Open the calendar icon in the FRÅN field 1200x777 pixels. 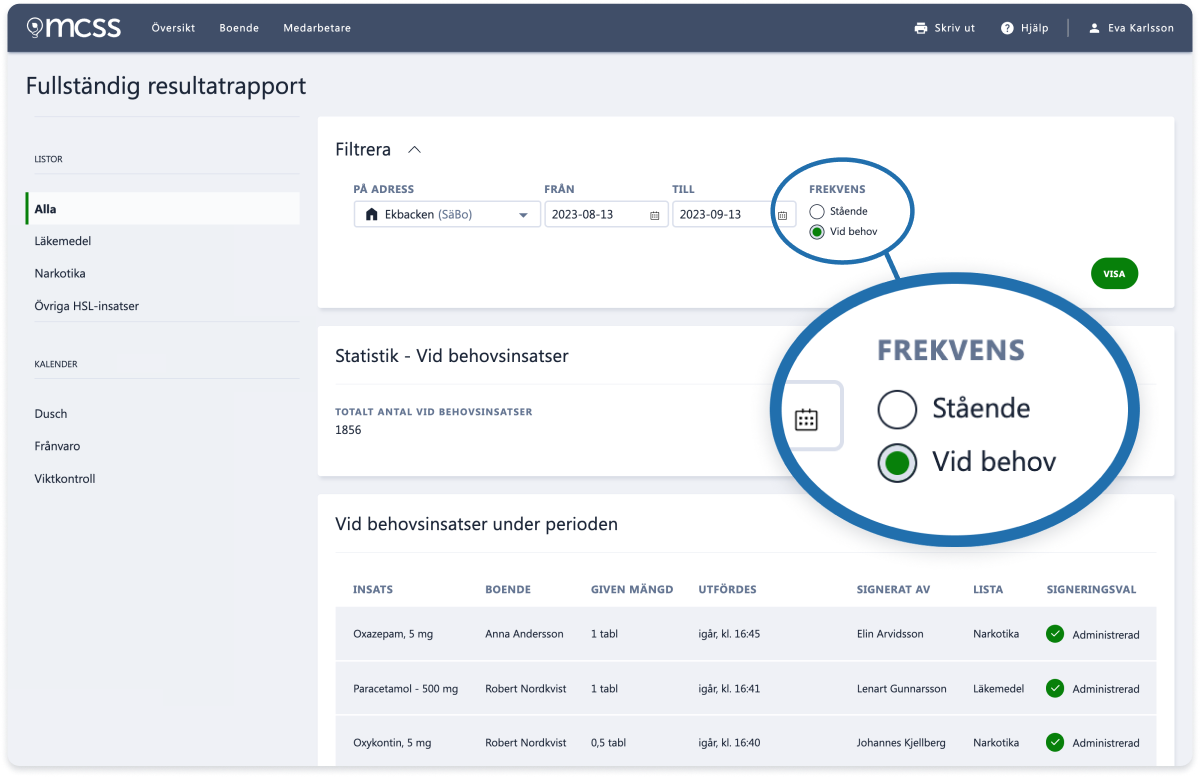point(655,214)
